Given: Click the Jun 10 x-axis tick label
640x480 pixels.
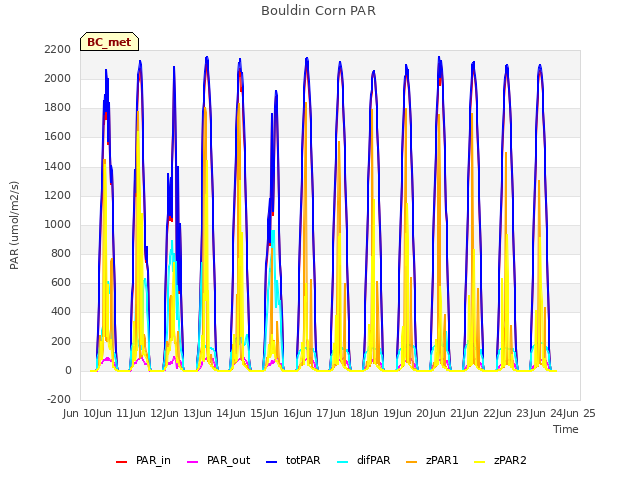Looking at the screenshot, I should [80, 413].
